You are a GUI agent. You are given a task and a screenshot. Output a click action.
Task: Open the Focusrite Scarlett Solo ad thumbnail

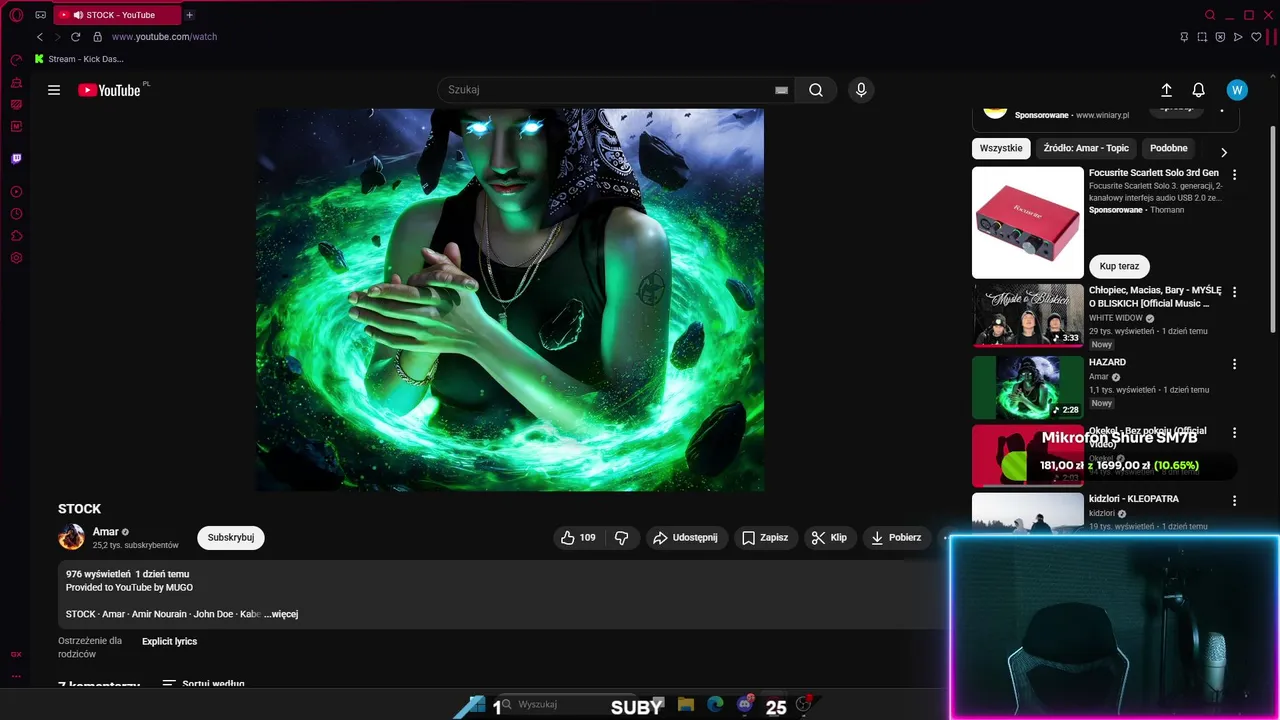tap(1027, 222)
